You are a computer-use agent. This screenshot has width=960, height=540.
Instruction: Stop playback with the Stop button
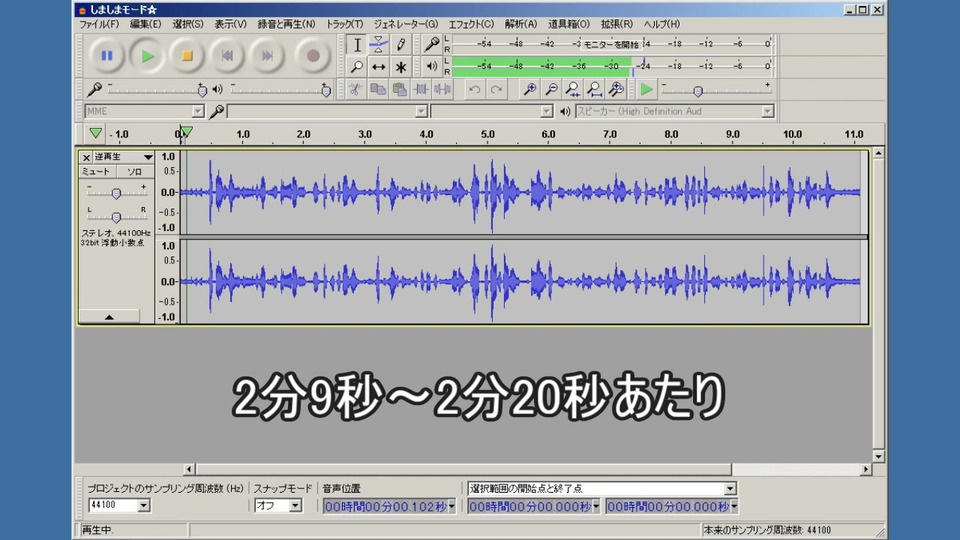[187, 56]
